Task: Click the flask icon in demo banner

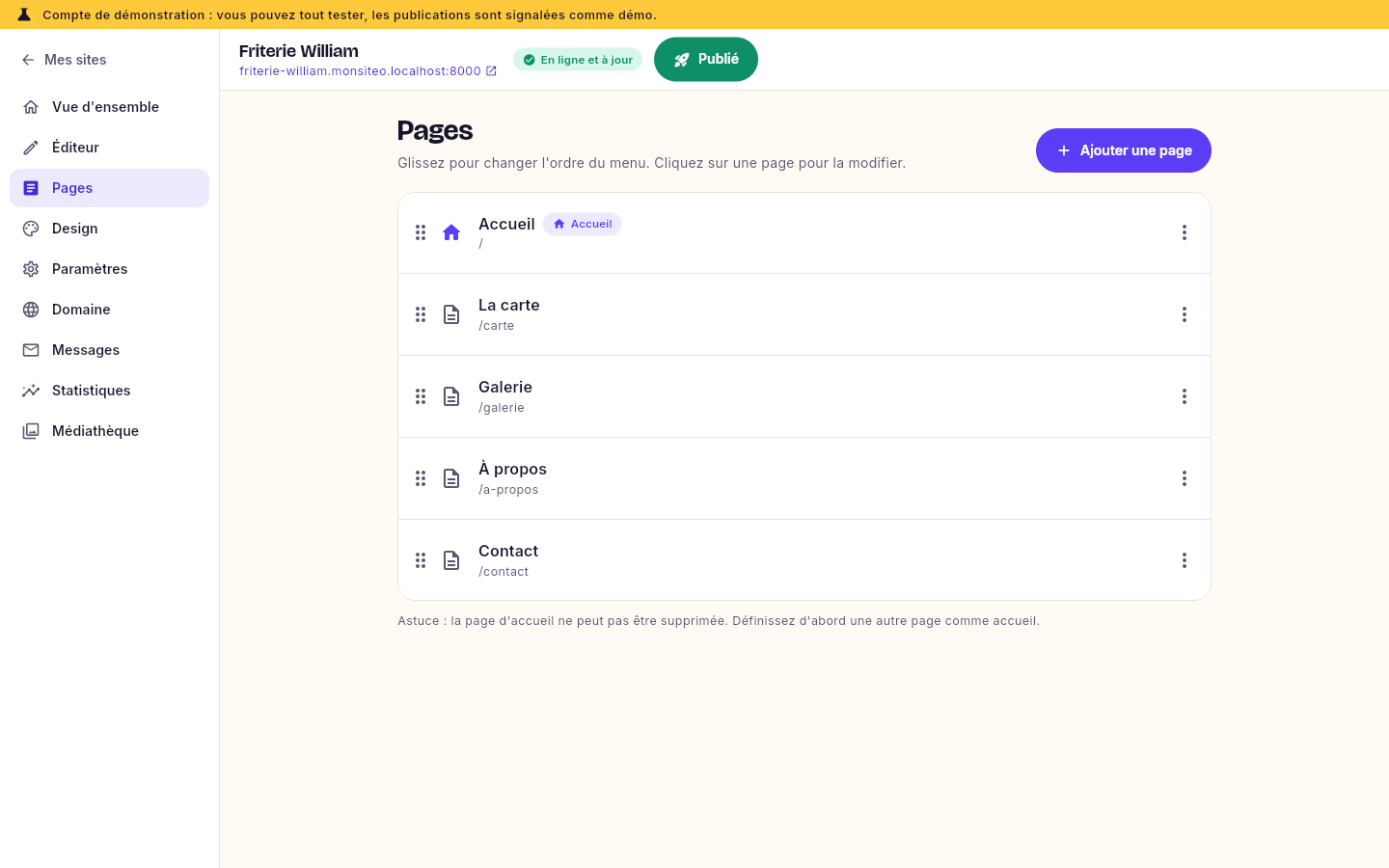Action: 24,14
